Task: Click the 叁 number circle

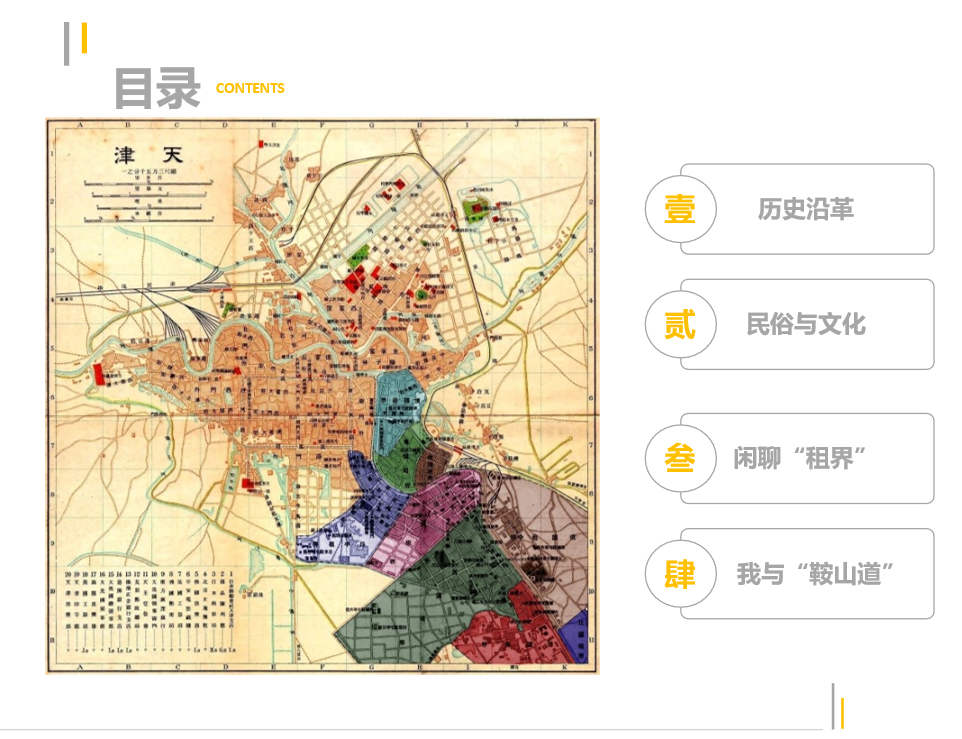Action: [x=680, y=459]
